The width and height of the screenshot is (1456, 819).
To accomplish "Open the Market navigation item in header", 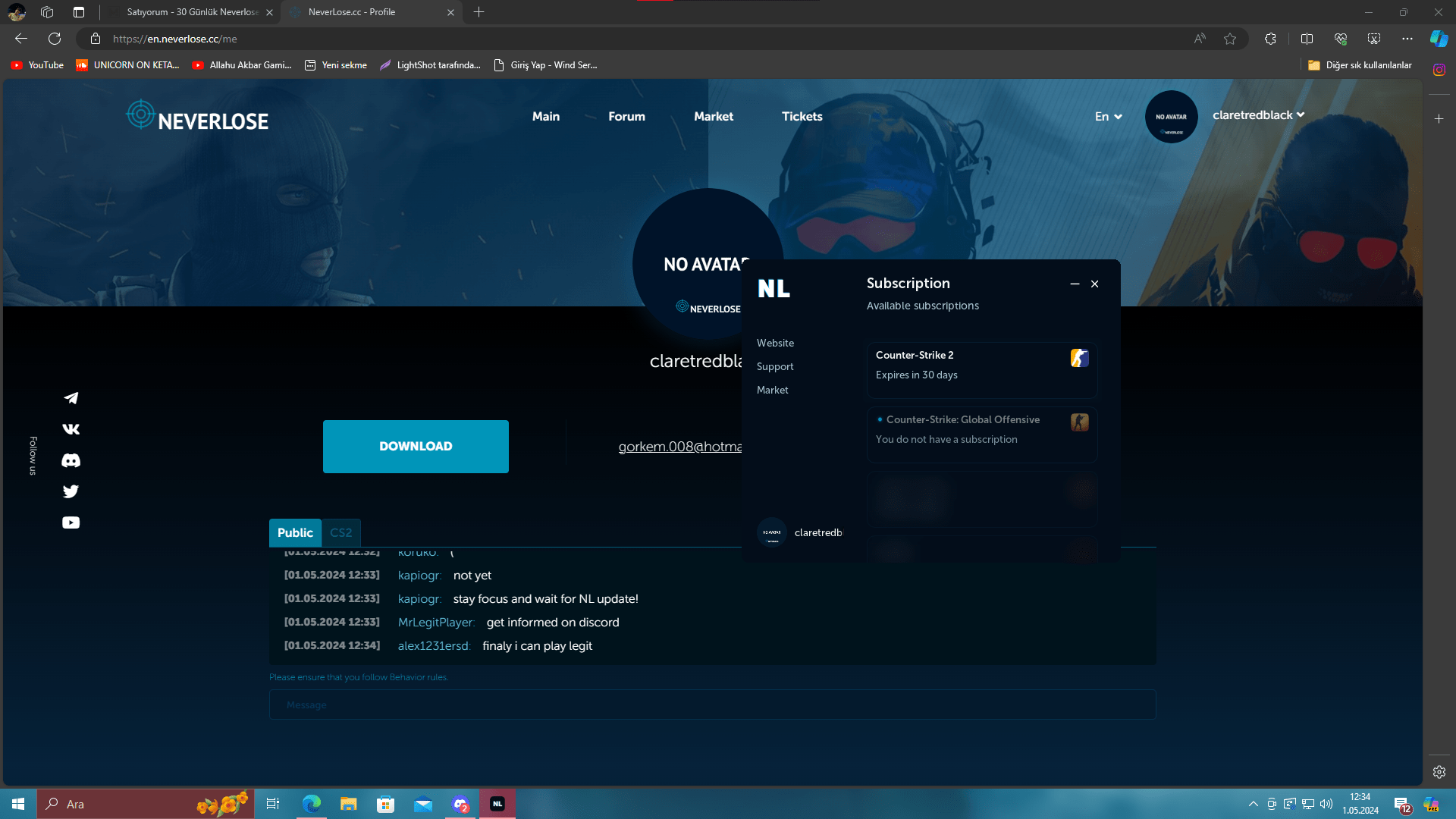I will [x=714, y=116].
